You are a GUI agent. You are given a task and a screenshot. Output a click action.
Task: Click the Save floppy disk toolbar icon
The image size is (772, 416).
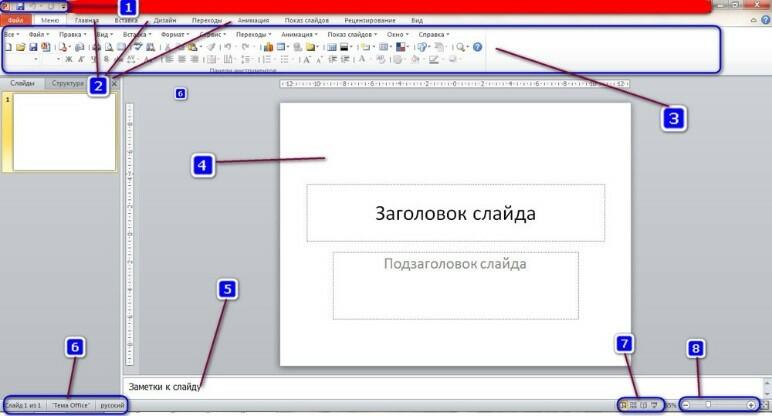tap(33, 47)
